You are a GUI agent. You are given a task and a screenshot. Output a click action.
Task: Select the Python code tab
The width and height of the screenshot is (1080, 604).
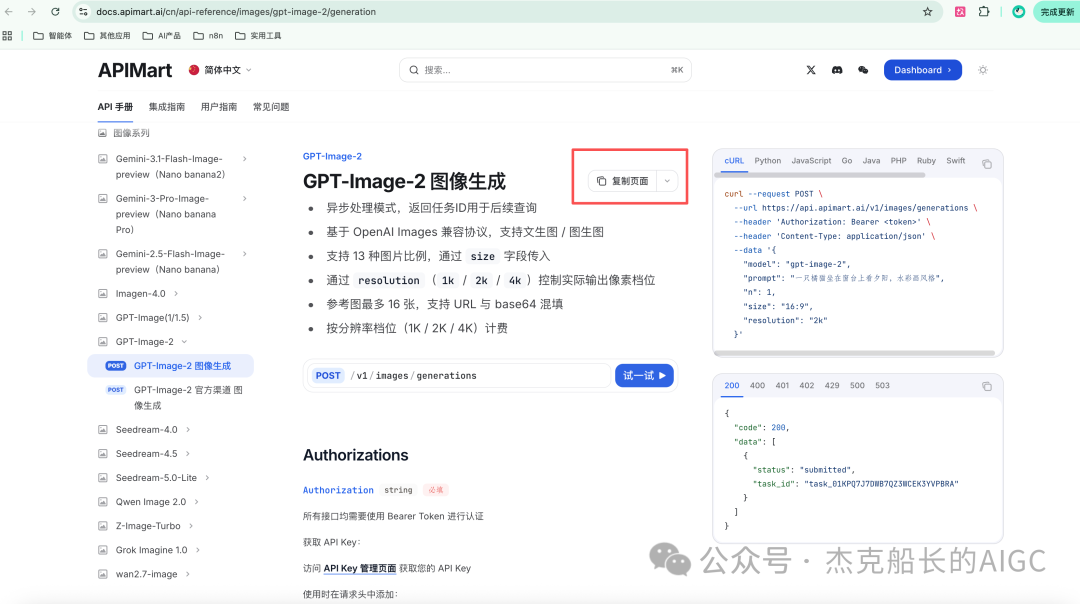click(767, 160)
